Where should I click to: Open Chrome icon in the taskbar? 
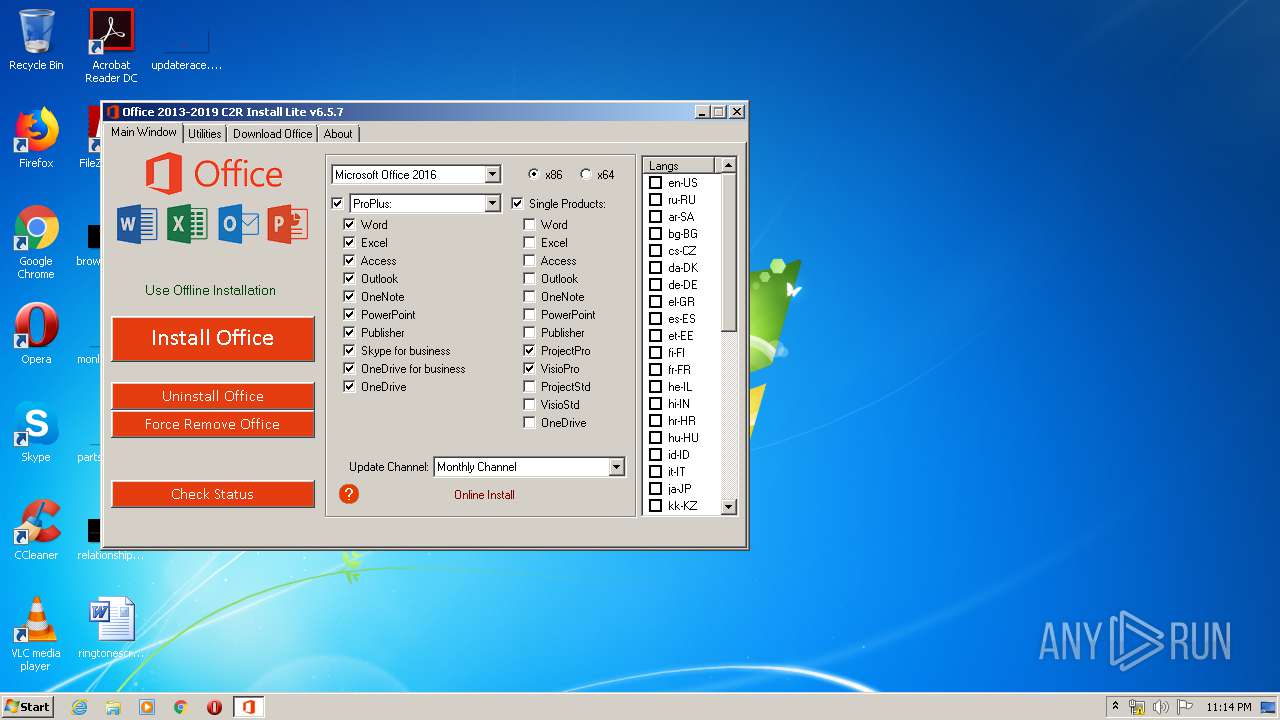tap(181, 707)
